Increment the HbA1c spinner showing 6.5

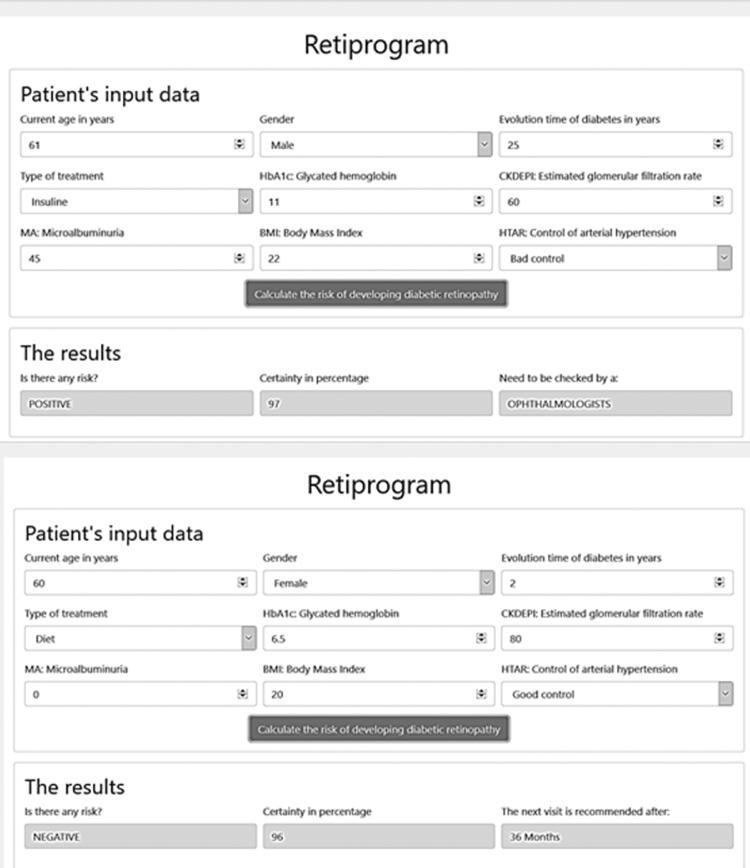point(479,637)
